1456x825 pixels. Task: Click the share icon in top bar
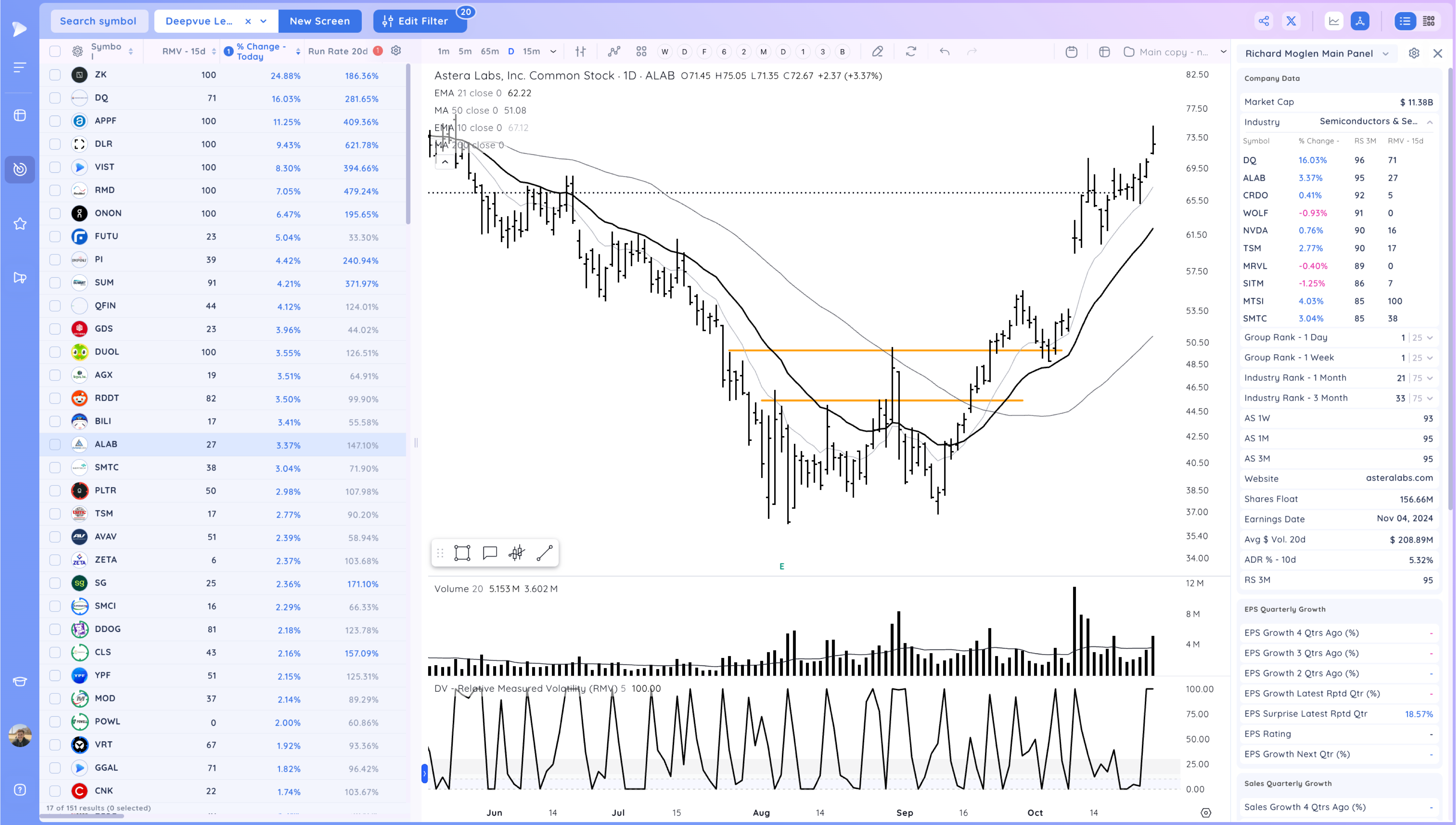click(1263, 21)
